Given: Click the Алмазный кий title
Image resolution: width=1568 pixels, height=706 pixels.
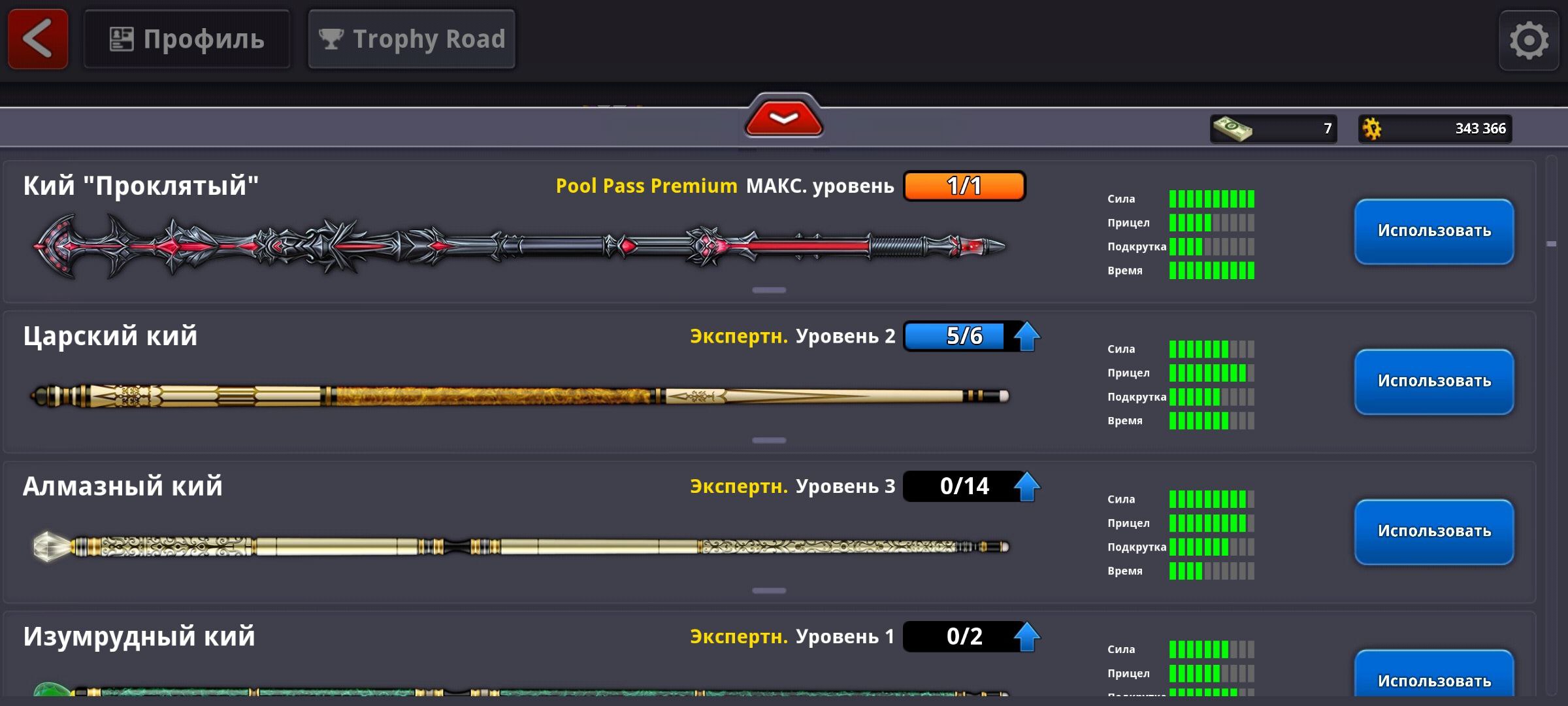Looking at the screenshot, I should (123, 487).
